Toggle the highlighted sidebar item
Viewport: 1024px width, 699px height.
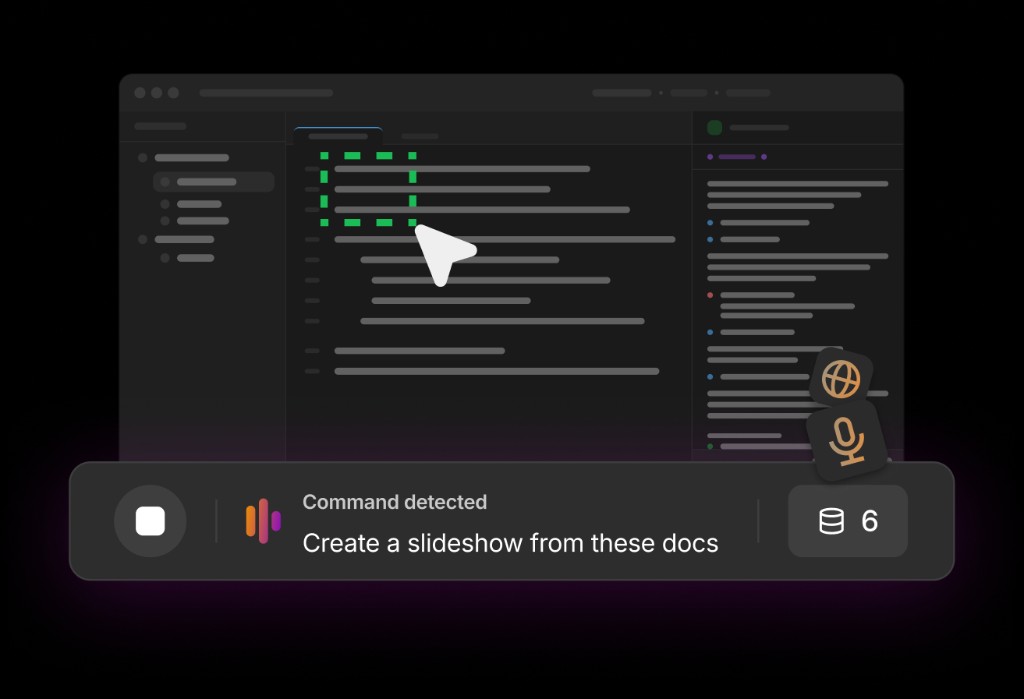click(213, 182)
